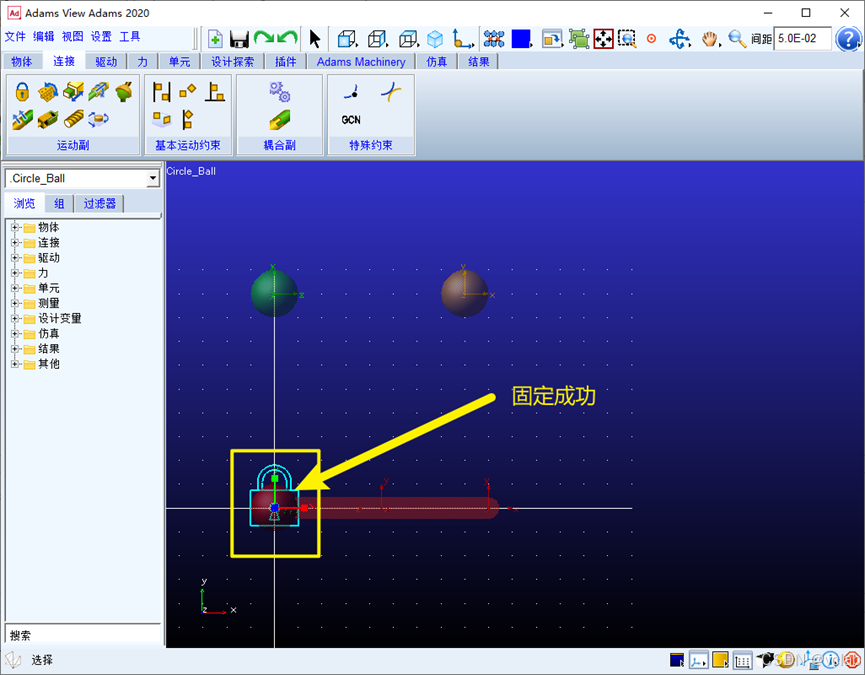Choose the planar joint tool
865x675 pixels.
click(99, 119)
